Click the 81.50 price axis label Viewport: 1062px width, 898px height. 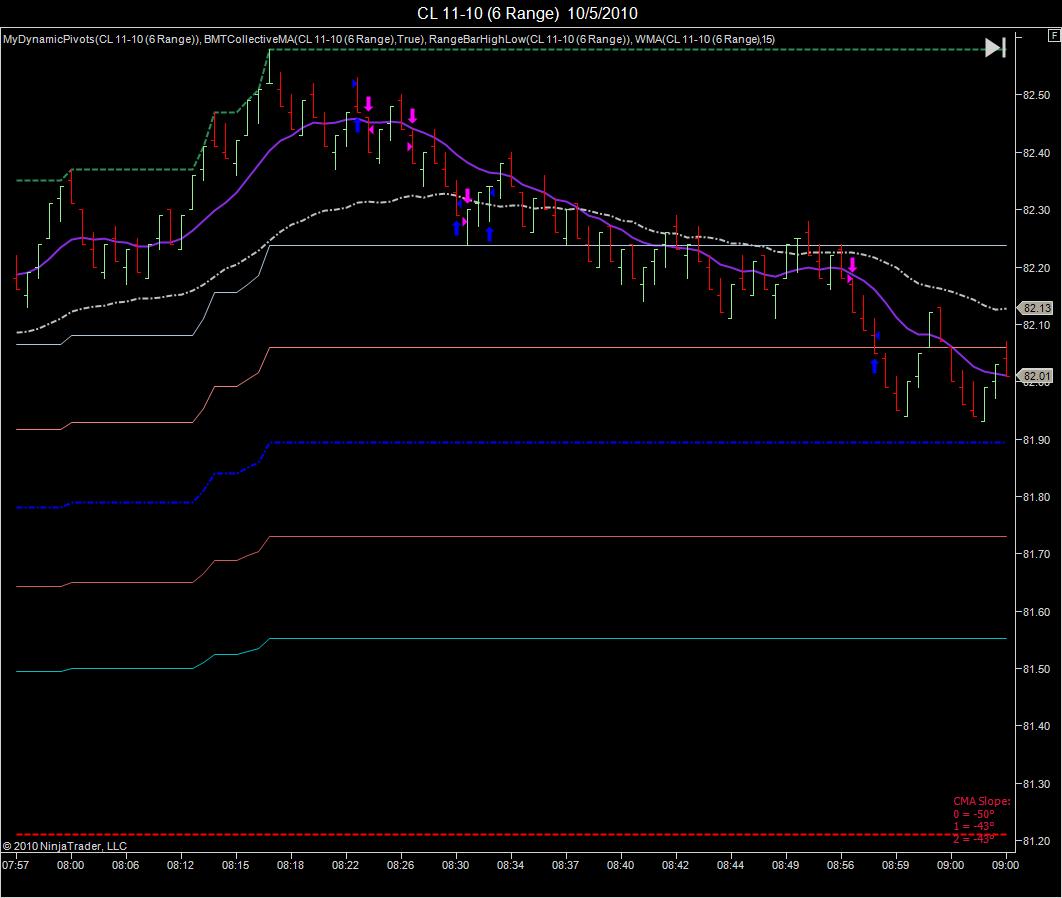point(1036,669)
